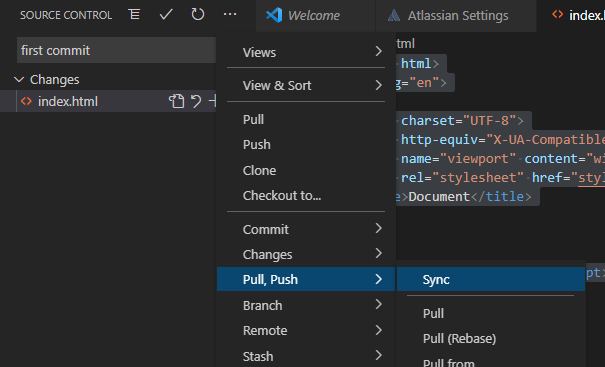Select index.html in the Changes list

[x=108, y=101]
